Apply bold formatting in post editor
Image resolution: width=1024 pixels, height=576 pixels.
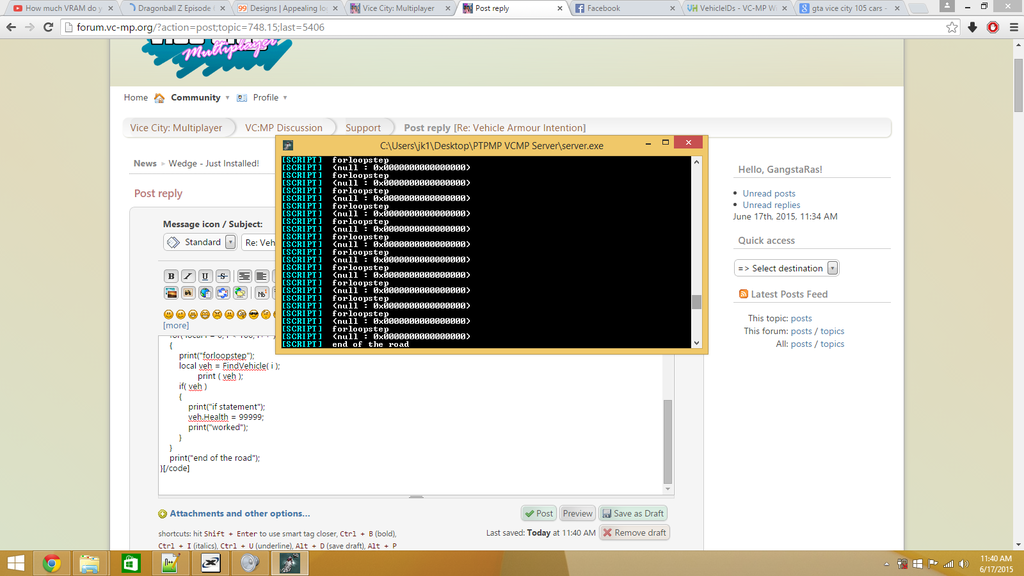pyautogui.click(x=171, y=276)
